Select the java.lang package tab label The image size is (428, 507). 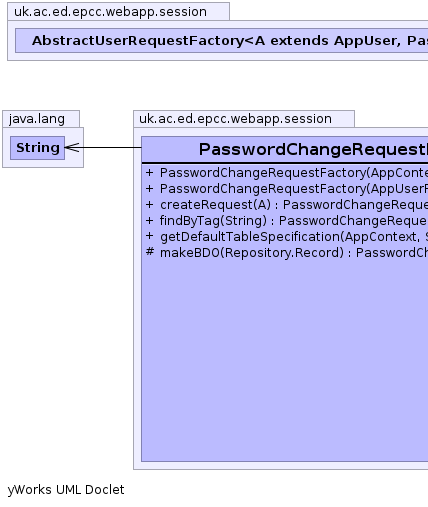pos(37,119)
